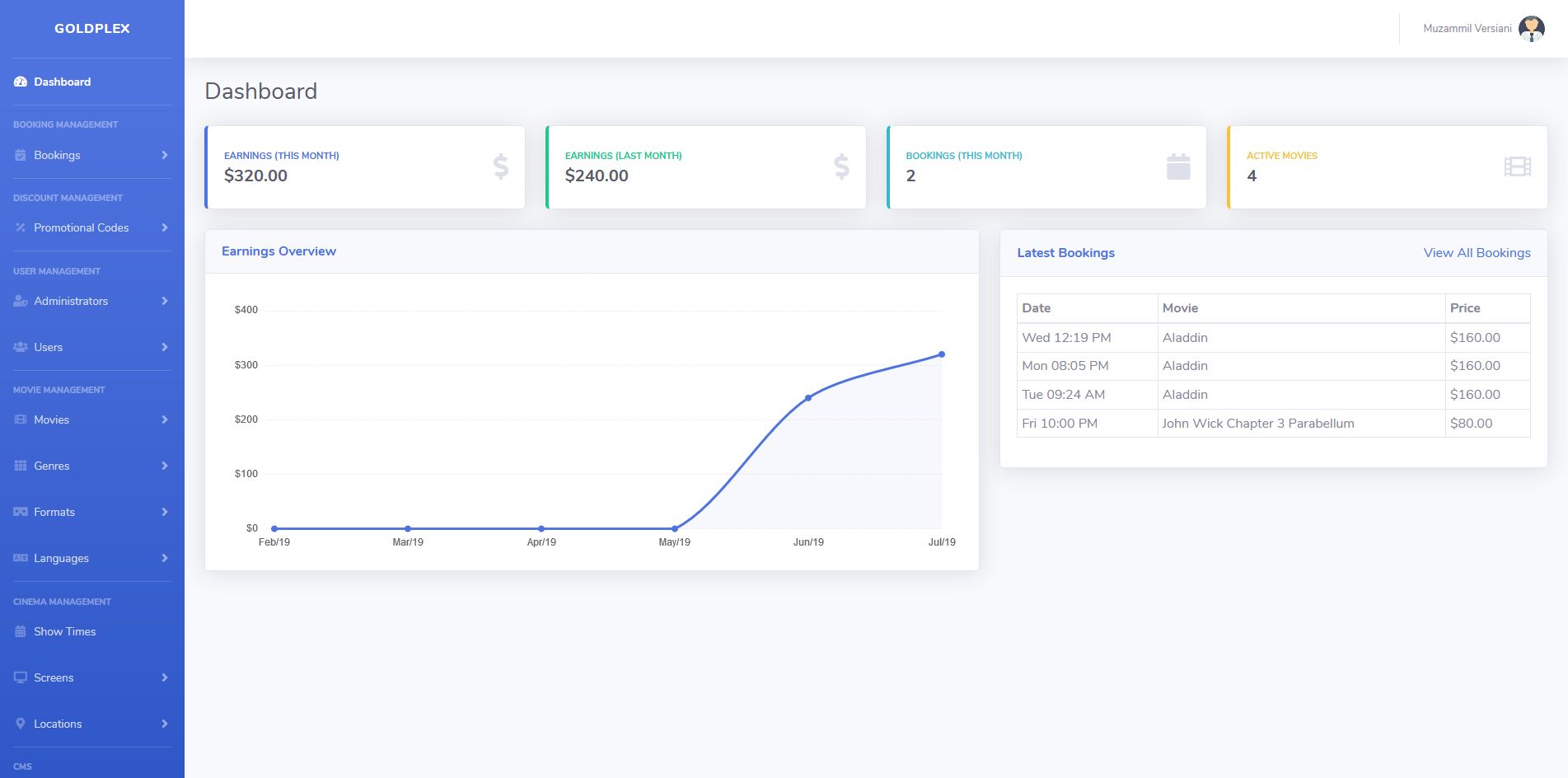
Task: Expand the Languages submenu chevron
Action: pos(165,558)
